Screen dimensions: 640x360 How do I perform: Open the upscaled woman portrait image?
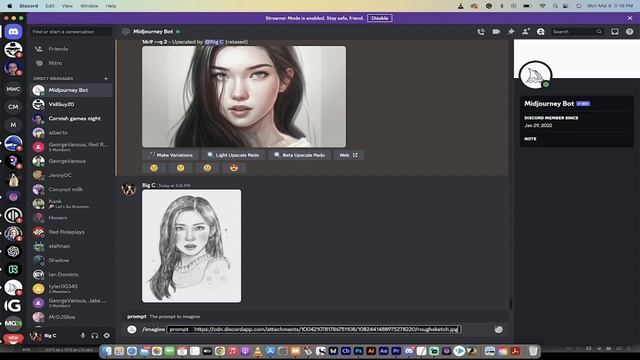coord(244,97)
